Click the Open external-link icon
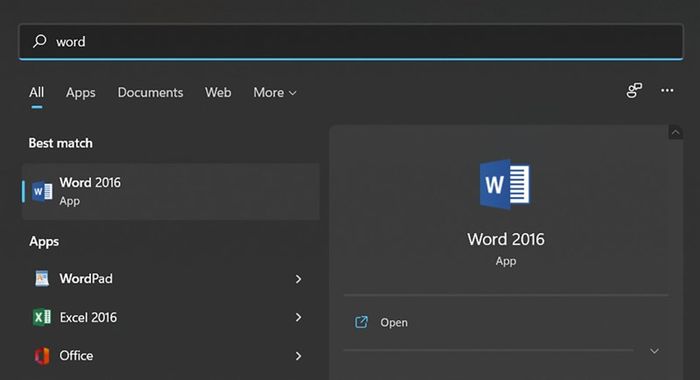This screenshot has width=700, height=380. click(361, 322)
